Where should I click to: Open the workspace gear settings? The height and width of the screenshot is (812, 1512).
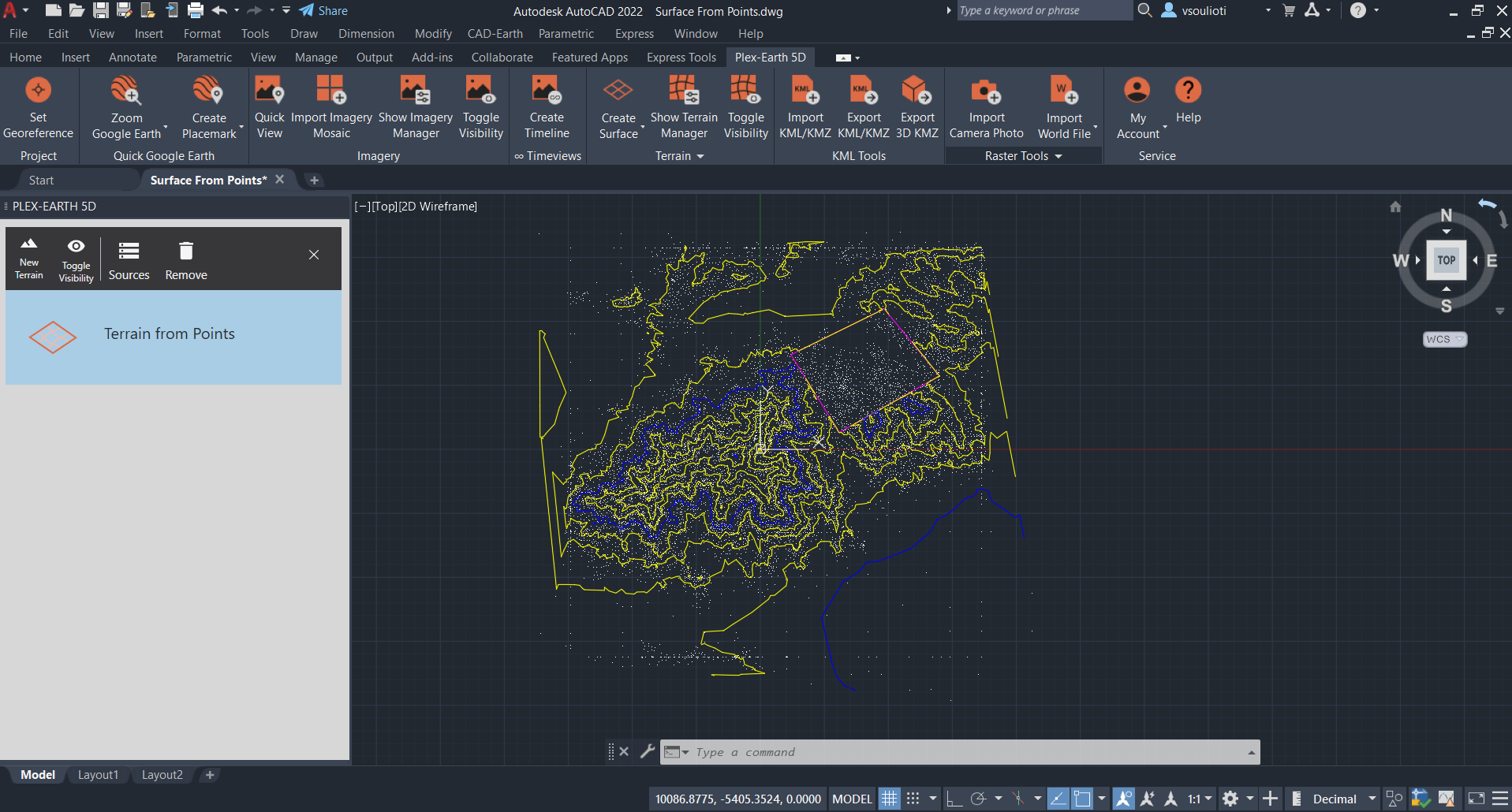(1230, 799)
